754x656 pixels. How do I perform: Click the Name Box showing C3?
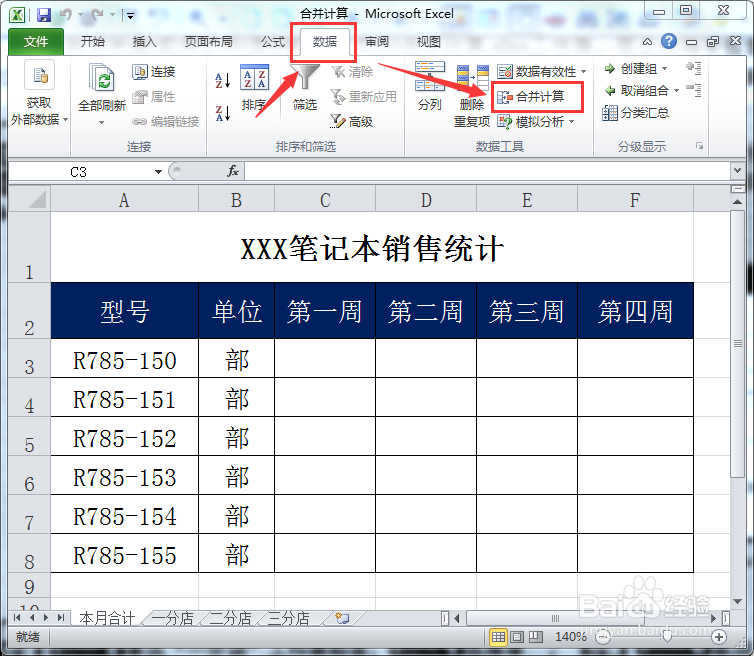(x=79, y=172)
